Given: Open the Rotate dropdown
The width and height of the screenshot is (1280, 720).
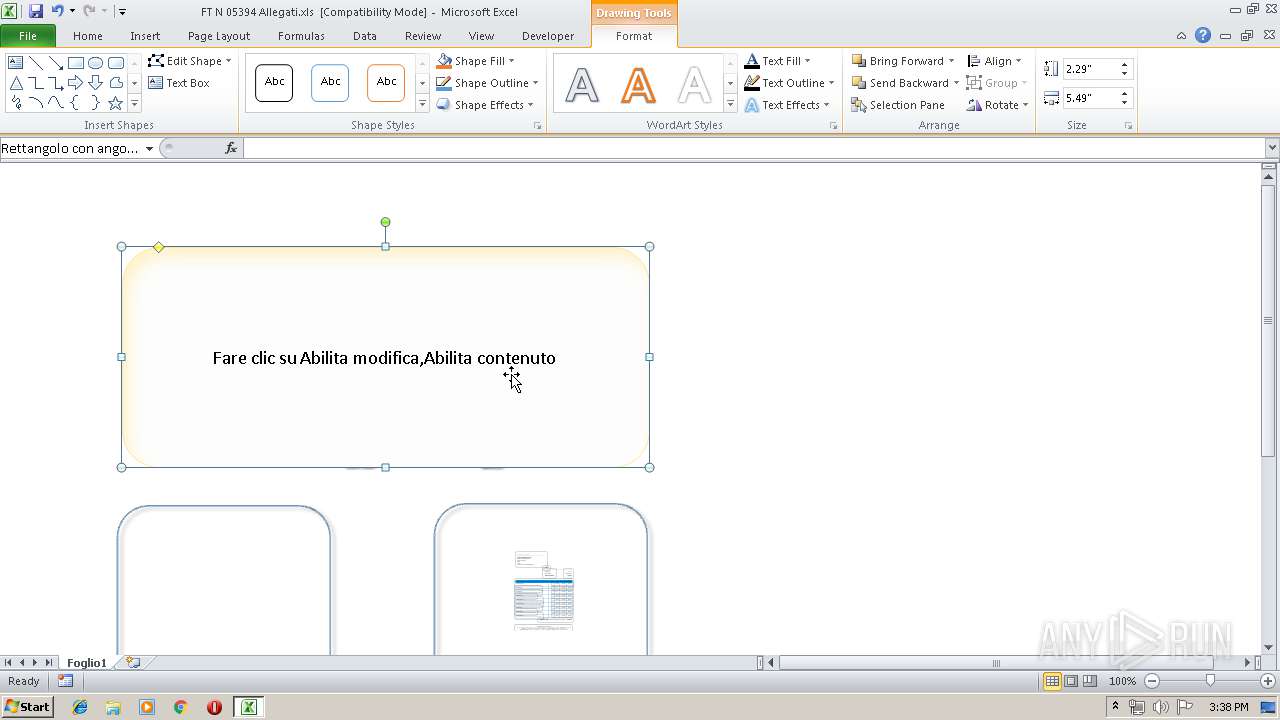Looking at the screenshot, I should [x=998, y=105].
